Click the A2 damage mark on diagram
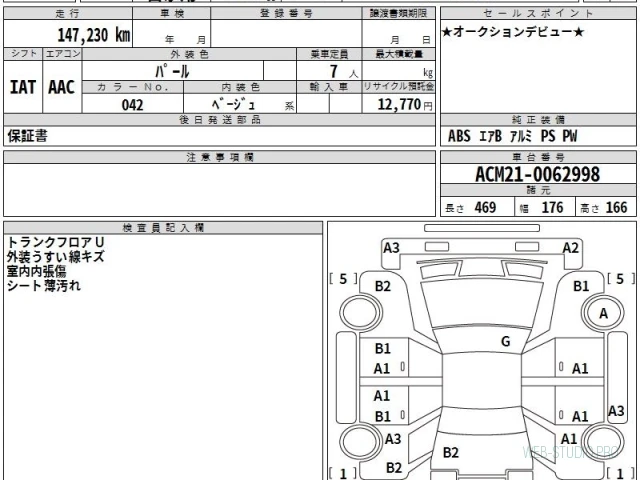Viewport: 640px width, 480px height. [x=570, y=248]
